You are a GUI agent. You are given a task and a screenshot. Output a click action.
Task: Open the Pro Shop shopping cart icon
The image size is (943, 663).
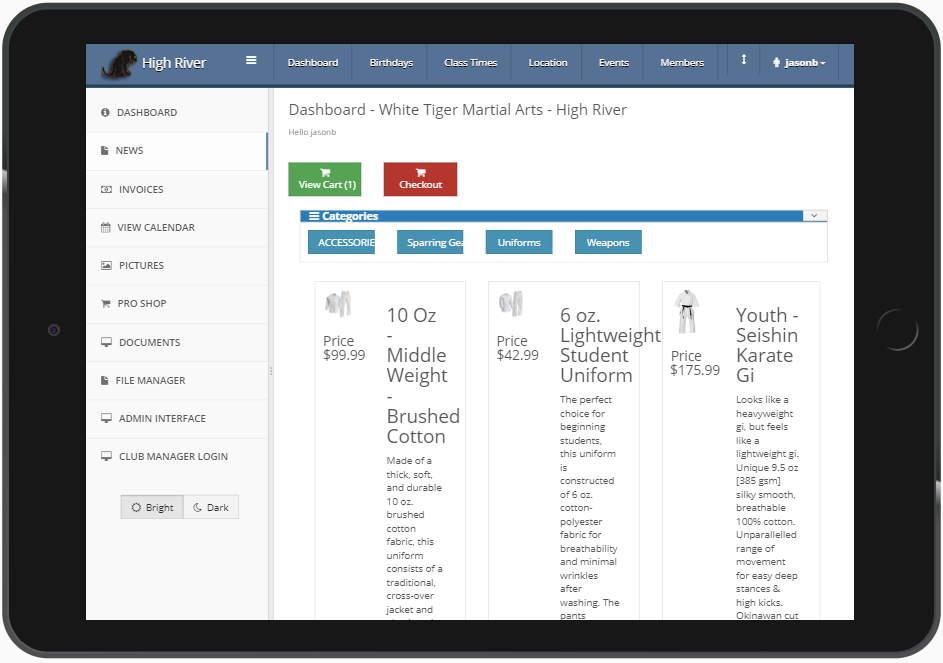point(107,303)
